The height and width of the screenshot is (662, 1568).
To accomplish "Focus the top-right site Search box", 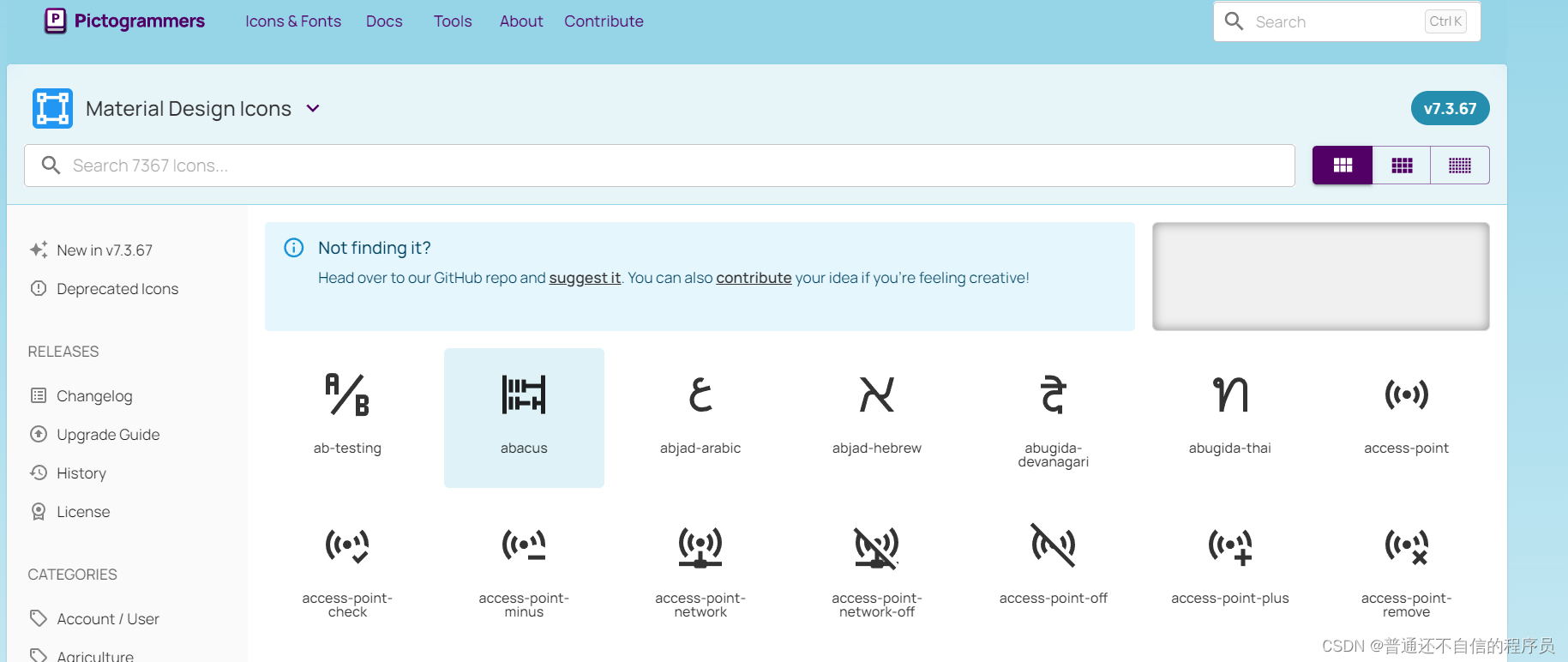I will (x=1347, y=21).
